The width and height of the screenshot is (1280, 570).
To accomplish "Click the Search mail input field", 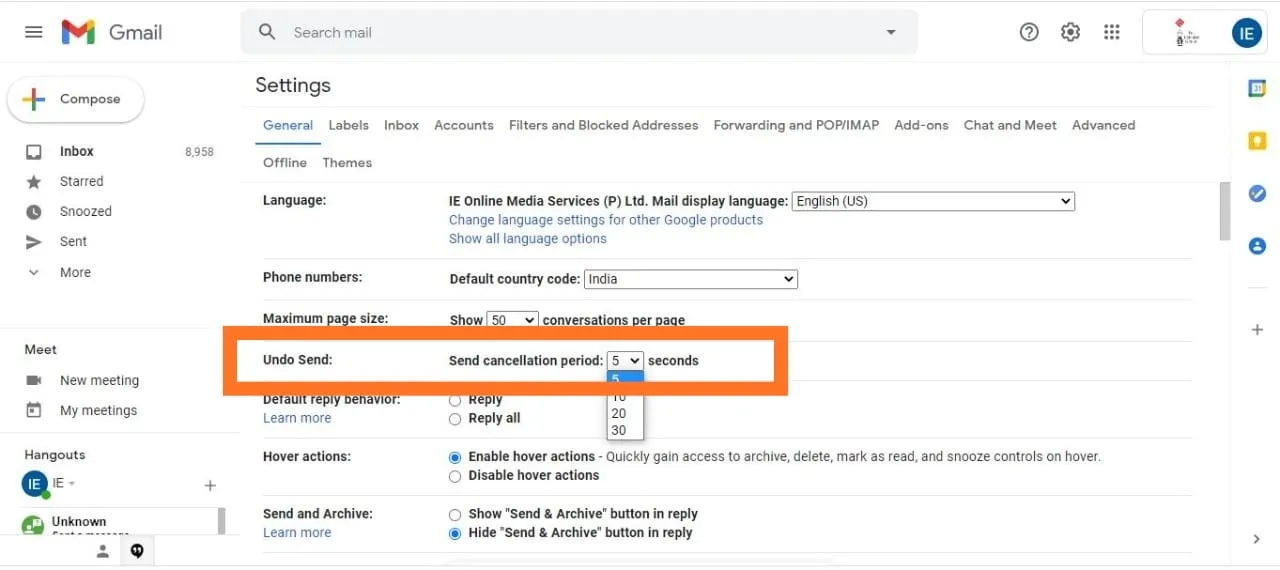I will [x=580, y=33].
